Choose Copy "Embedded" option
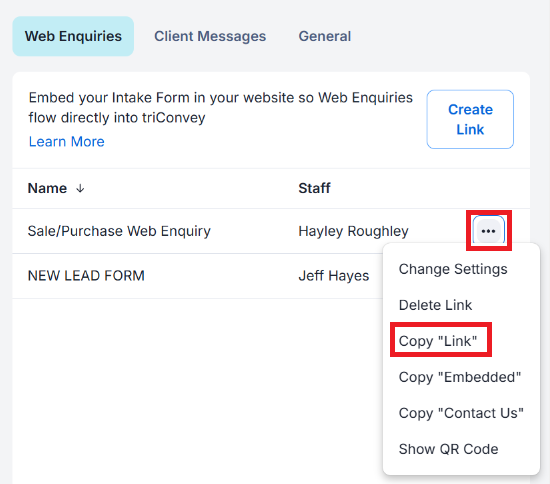The image size is (550, 484). tap(460, 377)
